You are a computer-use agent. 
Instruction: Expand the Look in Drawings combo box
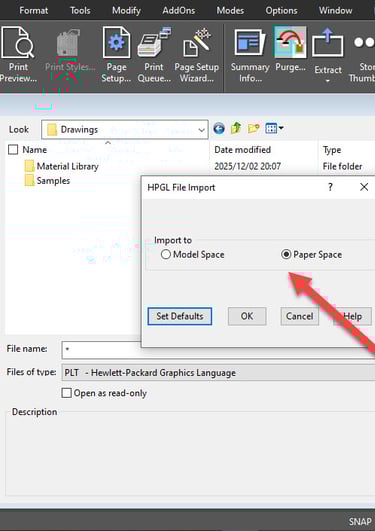tap(125, 129)
